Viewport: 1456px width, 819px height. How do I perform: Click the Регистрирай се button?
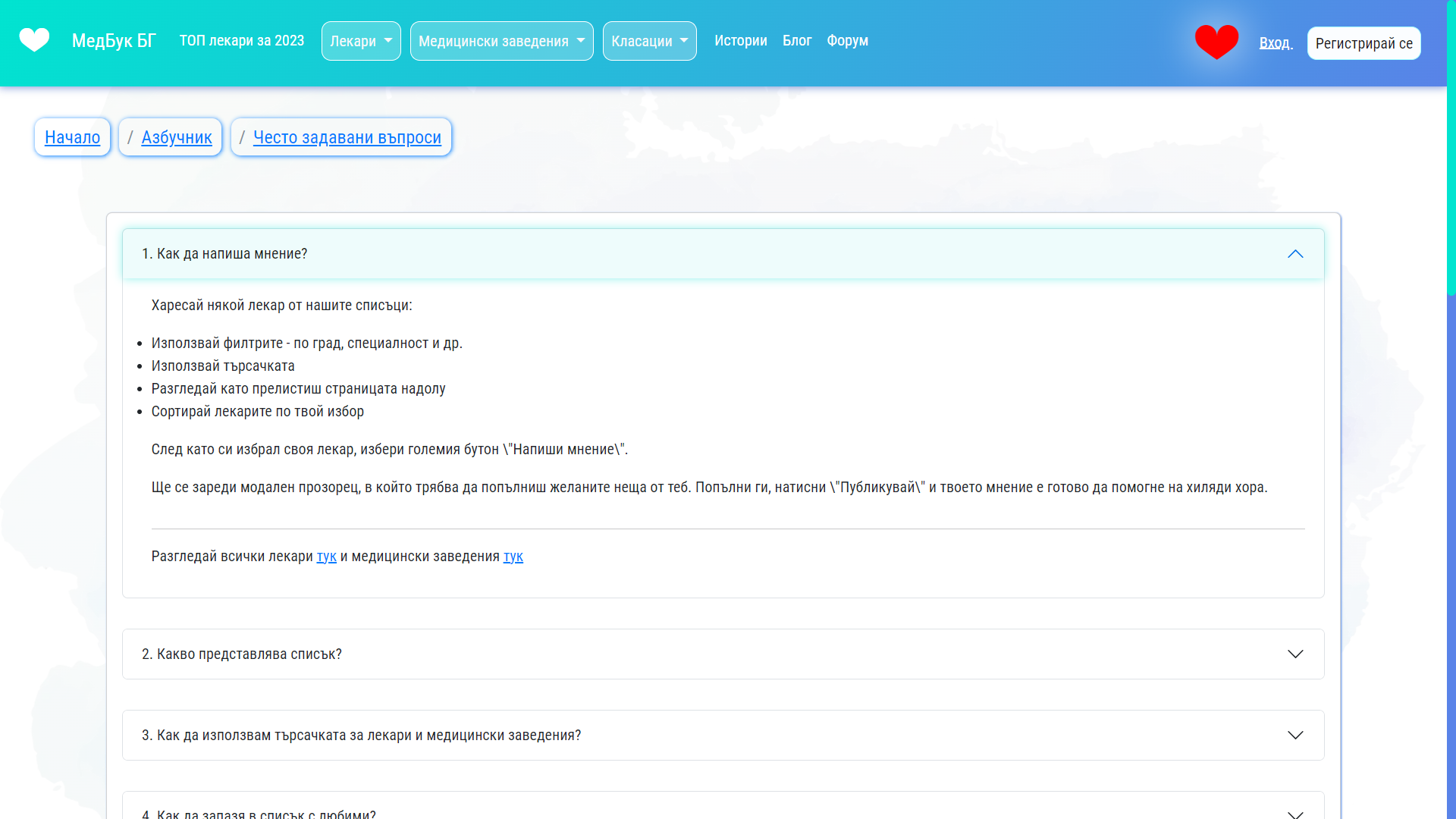pos(1363,42)
